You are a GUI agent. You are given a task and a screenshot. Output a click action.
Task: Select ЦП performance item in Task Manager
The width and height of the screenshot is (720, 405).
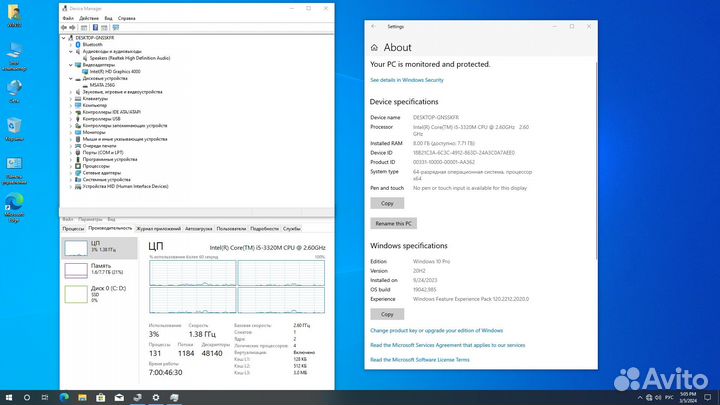click(99, 248)
